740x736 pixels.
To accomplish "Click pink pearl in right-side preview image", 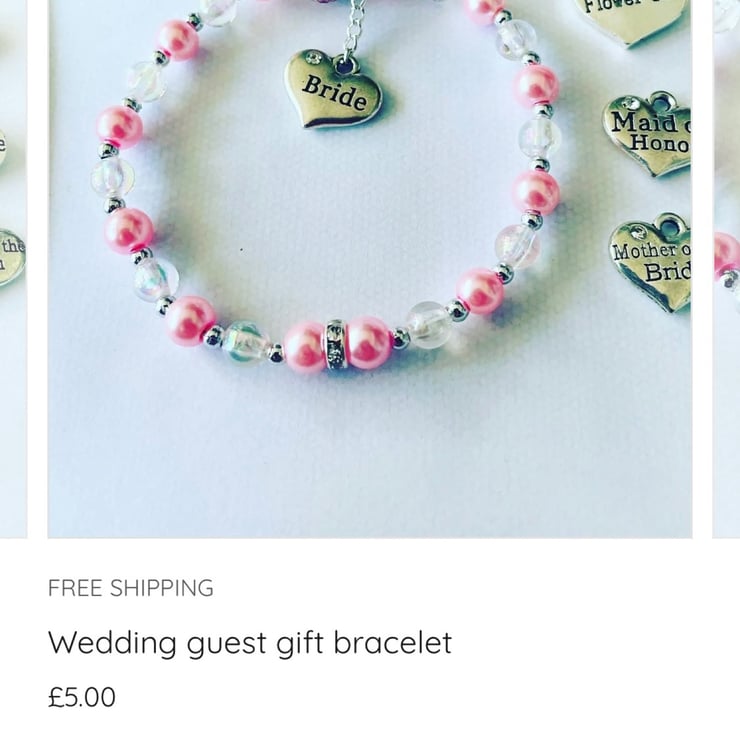I will pos(726,255).
